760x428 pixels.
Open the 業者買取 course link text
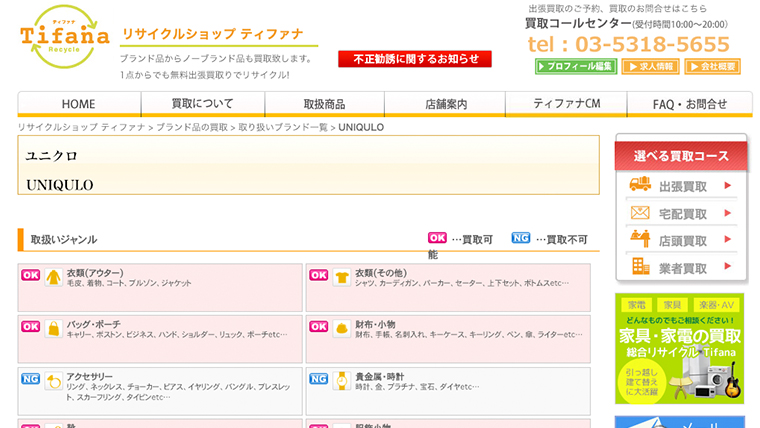click(682, 268)
